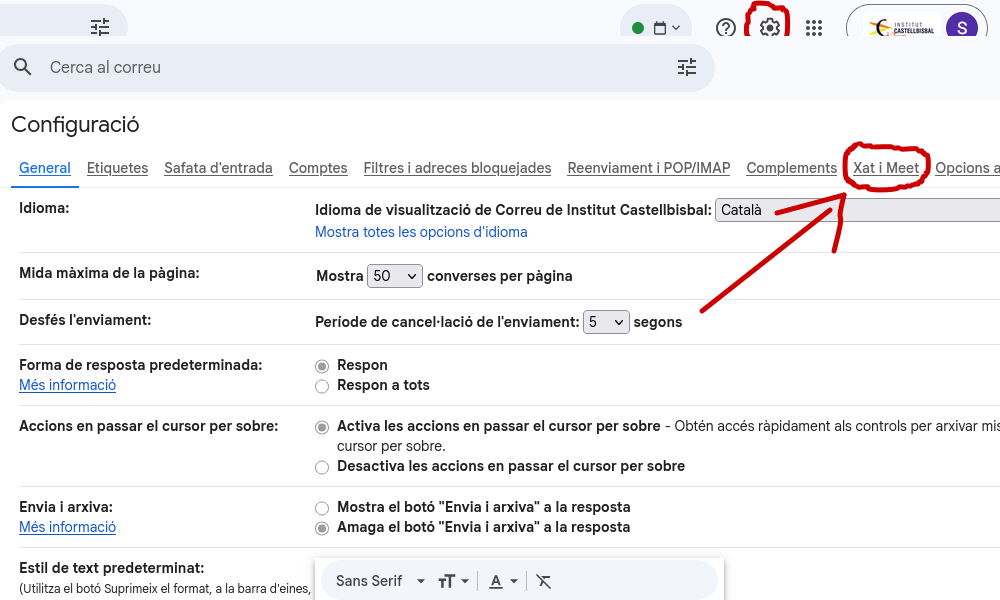Click the purple S account avatar
Screen dimensions: 1000x600
(961, 28)
